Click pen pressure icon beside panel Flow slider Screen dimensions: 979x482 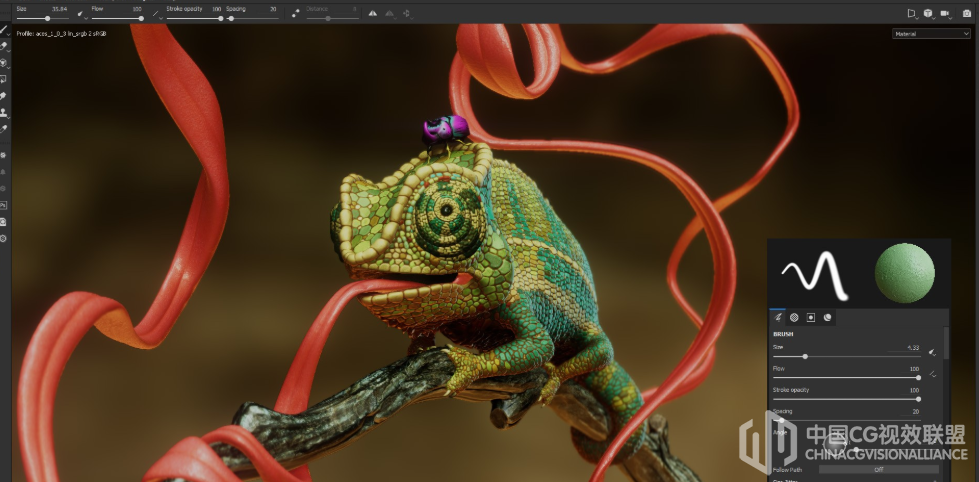[933, 374]
